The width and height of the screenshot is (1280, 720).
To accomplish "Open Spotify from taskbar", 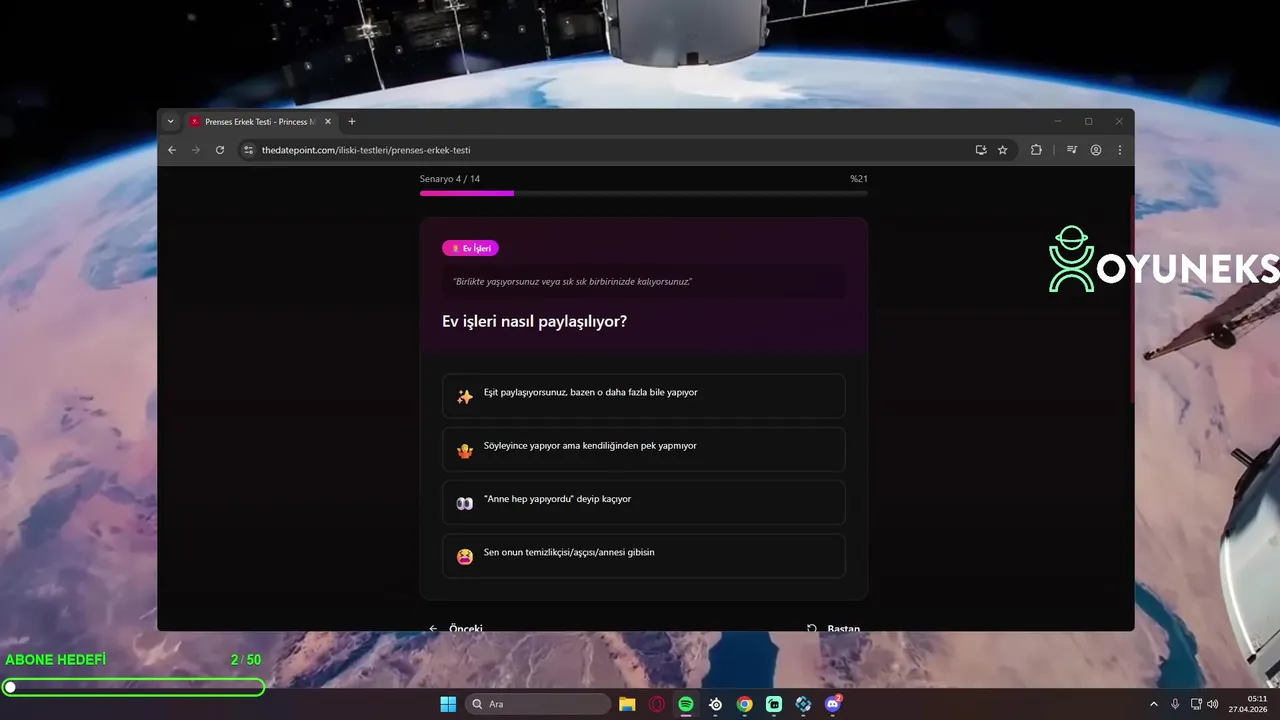I will [686, 704].
